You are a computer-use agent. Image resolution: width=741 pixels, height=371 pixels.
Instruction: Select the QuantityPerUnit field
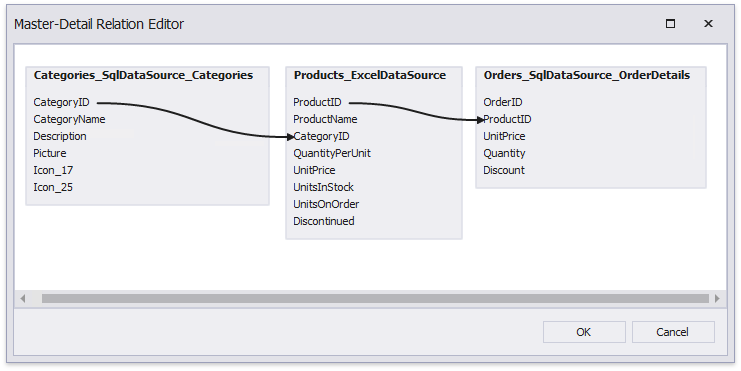click(332, 154)
